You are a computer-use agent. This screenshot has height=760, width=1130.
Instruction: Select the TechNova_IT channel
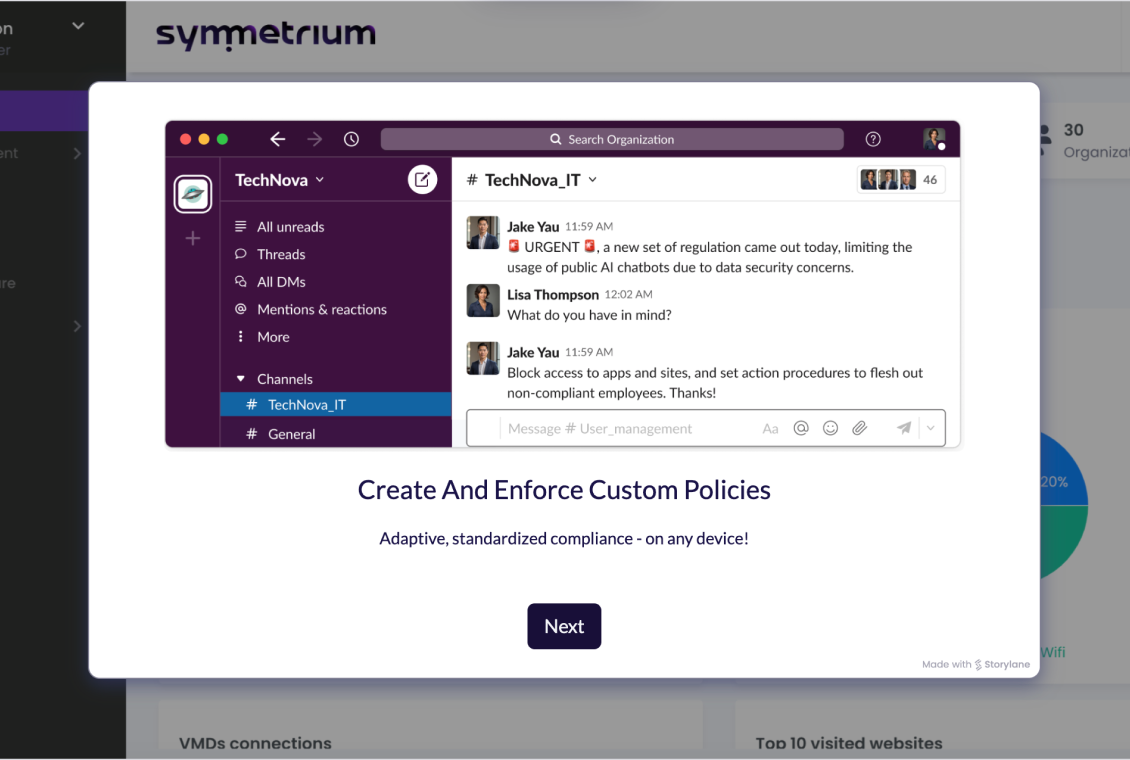coord(336,404)
